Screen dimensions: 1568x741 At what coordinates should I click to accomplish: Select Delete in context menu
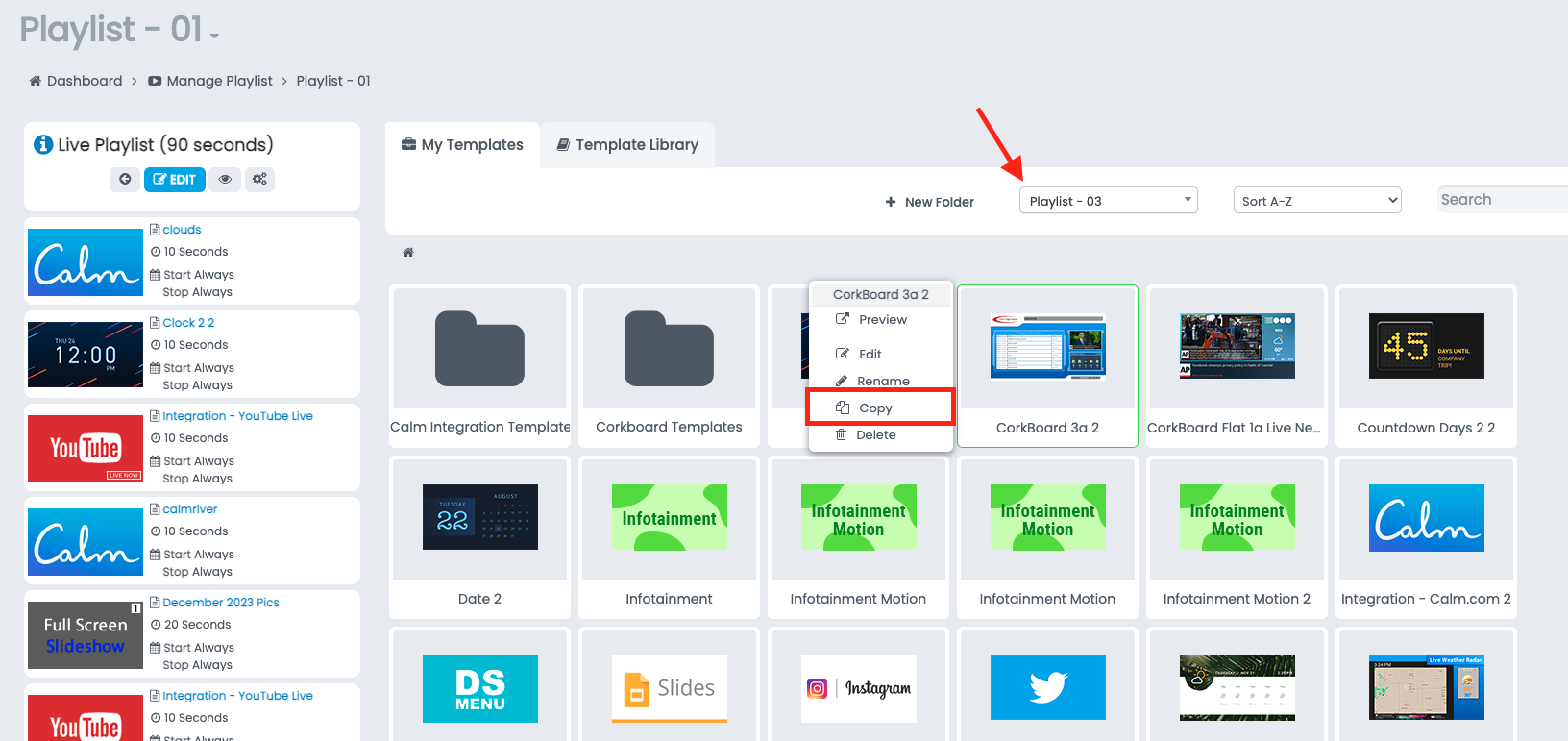[x=881, y=434]
